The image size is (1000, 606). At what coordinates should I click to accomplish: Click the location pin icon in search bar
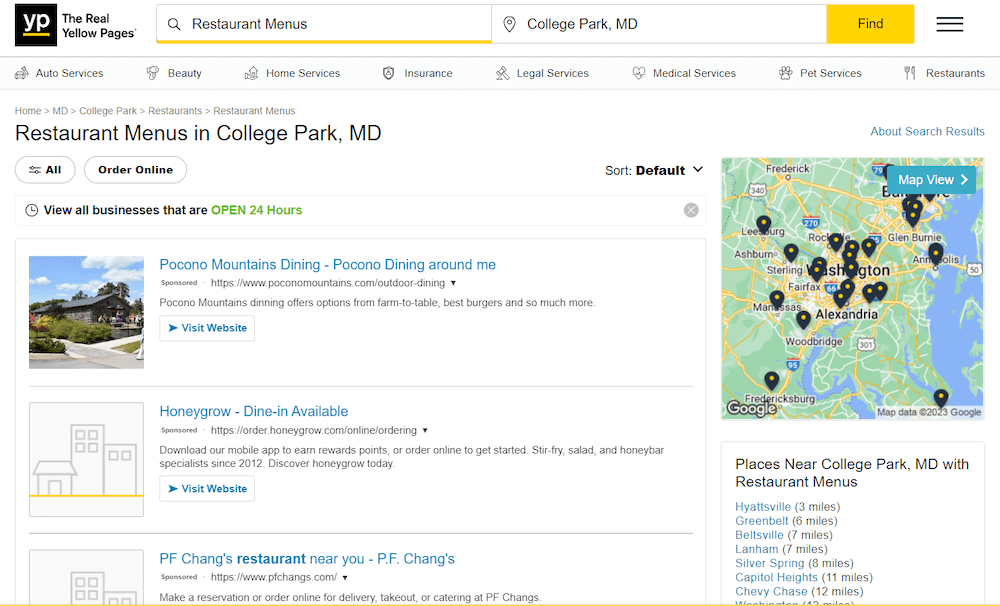click(509, 24)
